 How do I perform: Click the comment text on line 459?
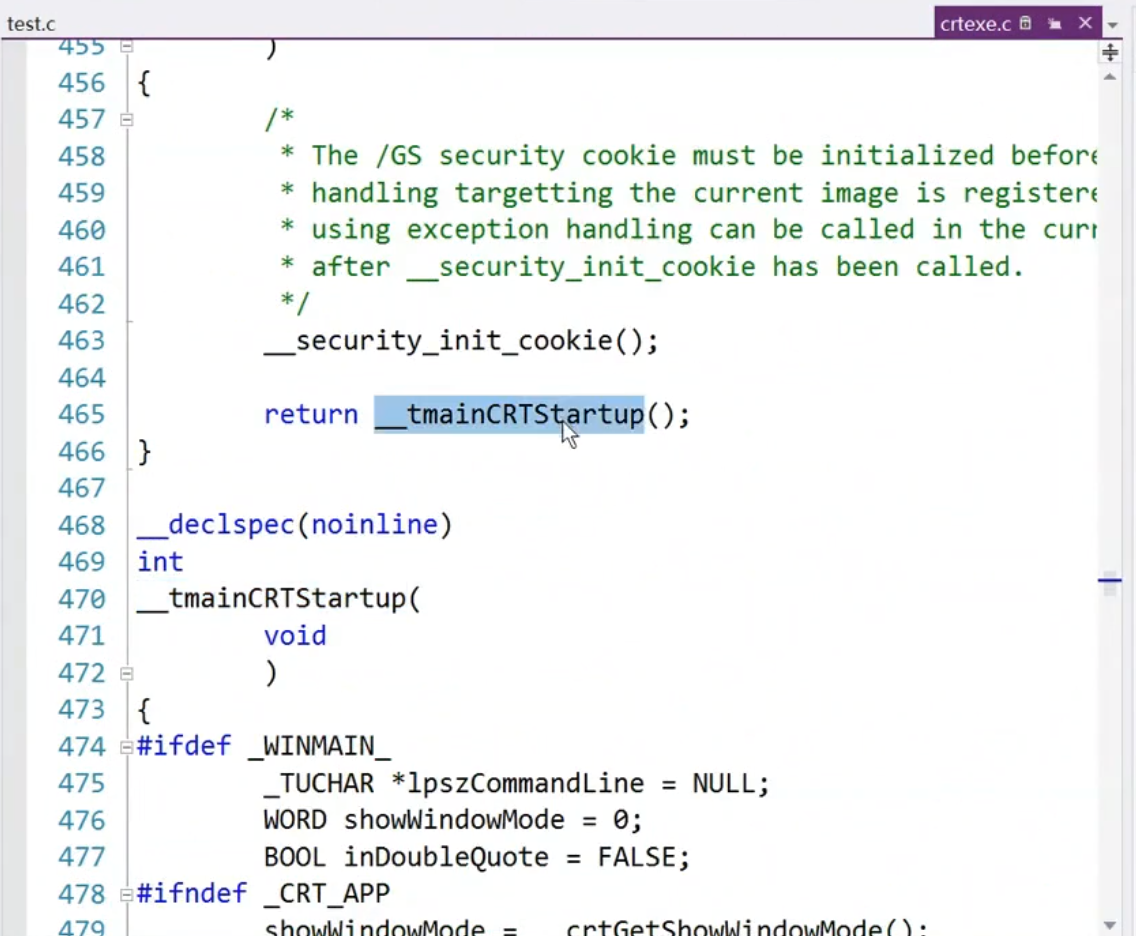click(x=688, y=193)
